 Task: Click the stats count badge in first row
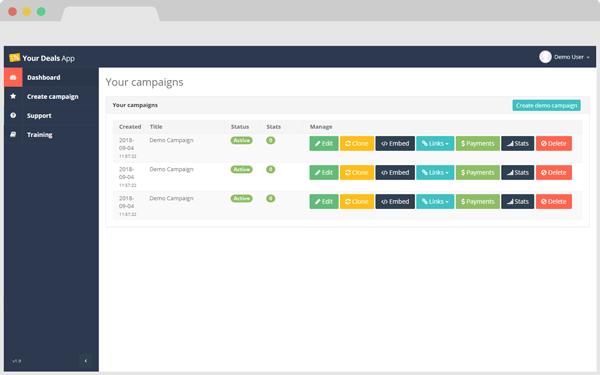click(x=271, y=140)
